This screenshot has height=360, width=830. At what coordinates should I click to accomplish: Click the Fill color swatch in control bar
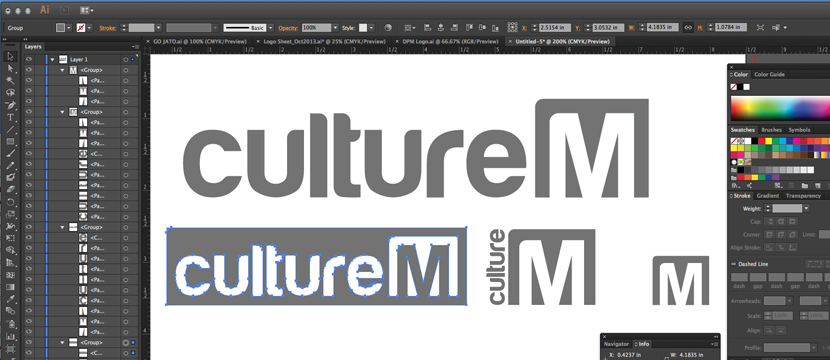coord(61,28)
